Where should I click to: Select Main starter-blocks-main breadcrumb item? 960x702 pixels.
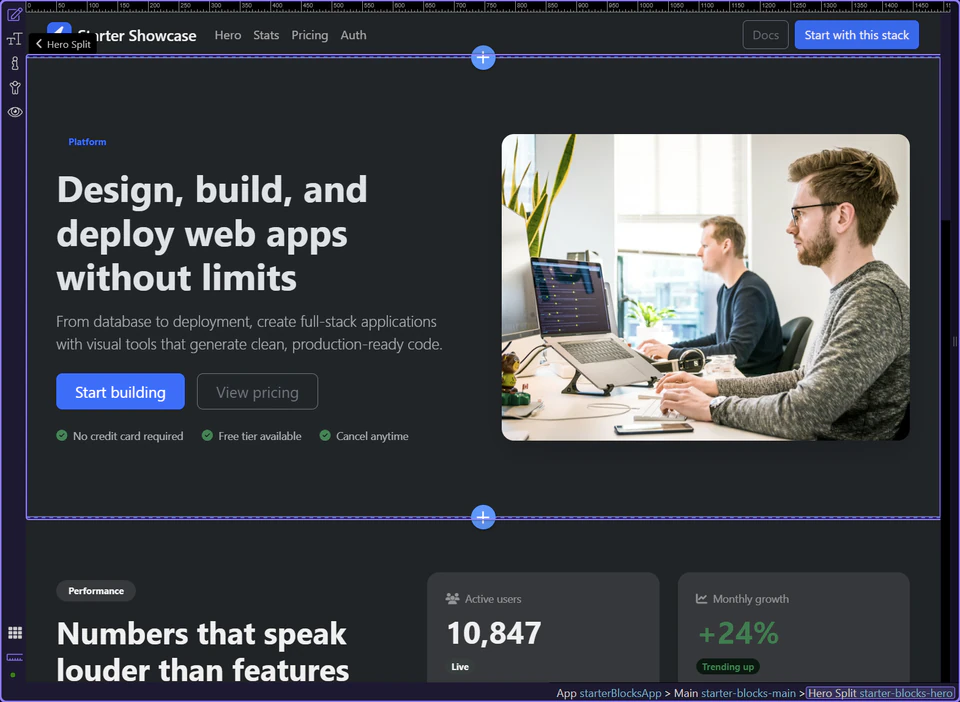[734, 693]
